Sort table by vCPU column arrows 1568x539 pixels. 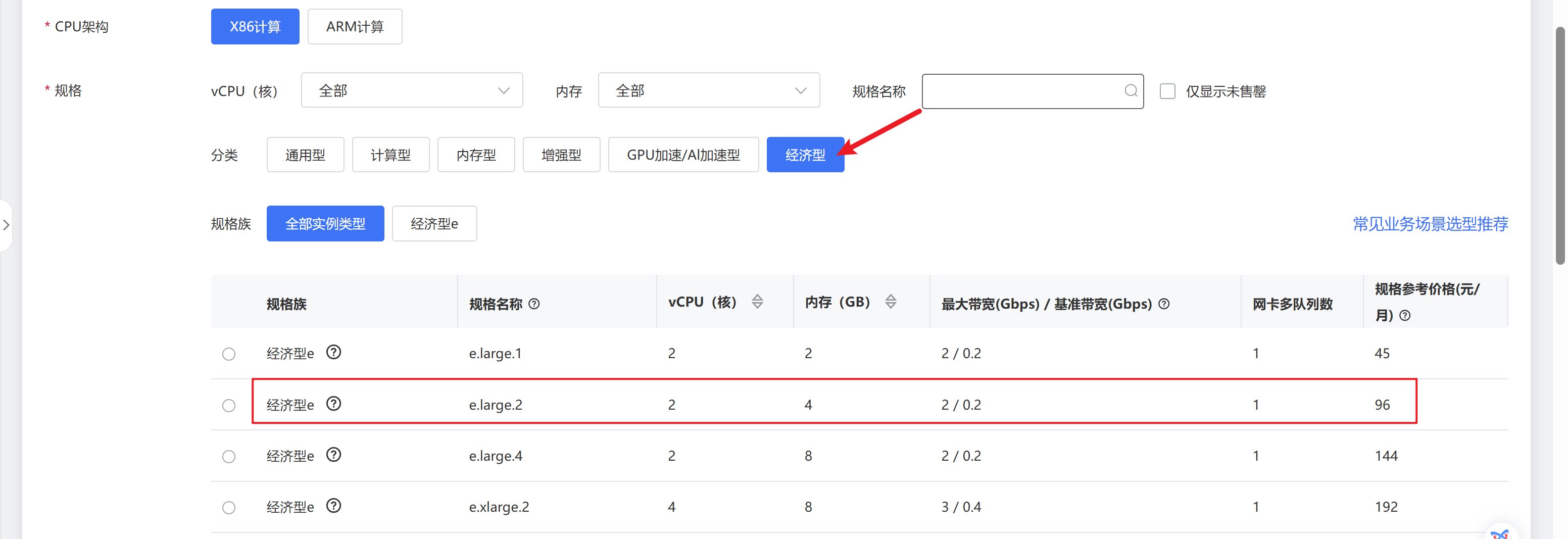[757, 302]
